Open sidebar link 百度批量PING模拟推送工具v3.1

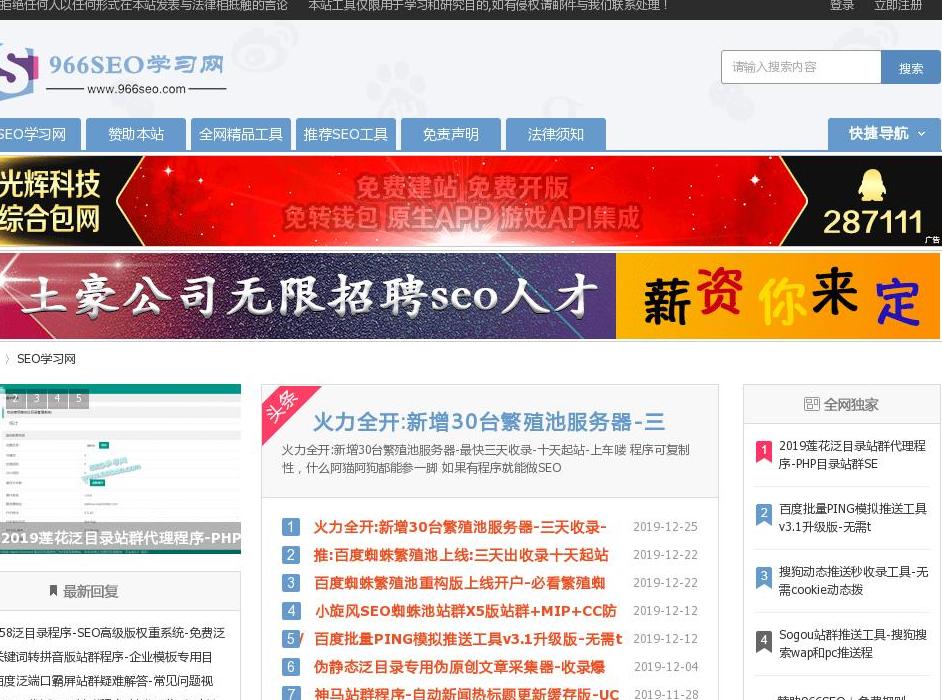(852, 518)
